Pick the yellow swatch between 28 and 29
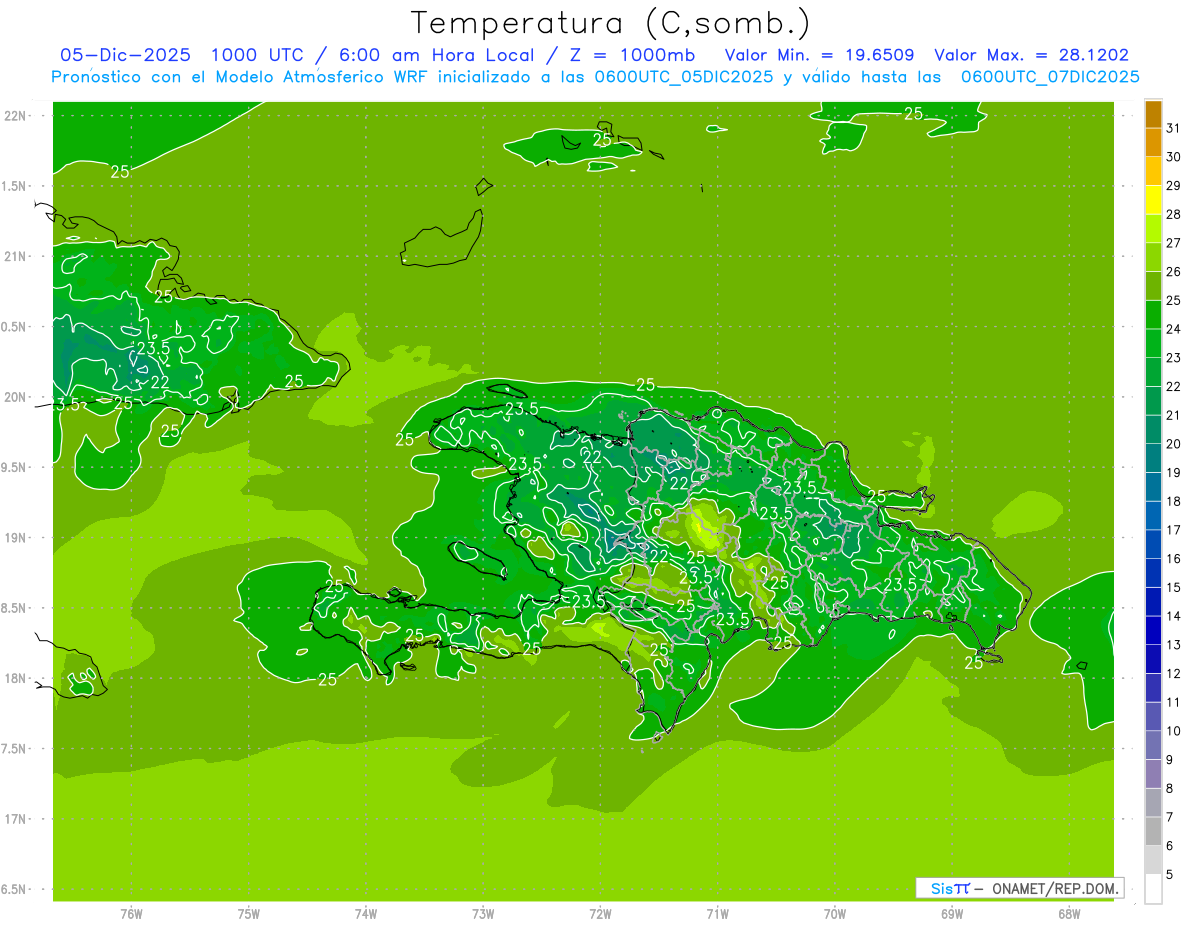The image size is (1200, 927). 1153,200
